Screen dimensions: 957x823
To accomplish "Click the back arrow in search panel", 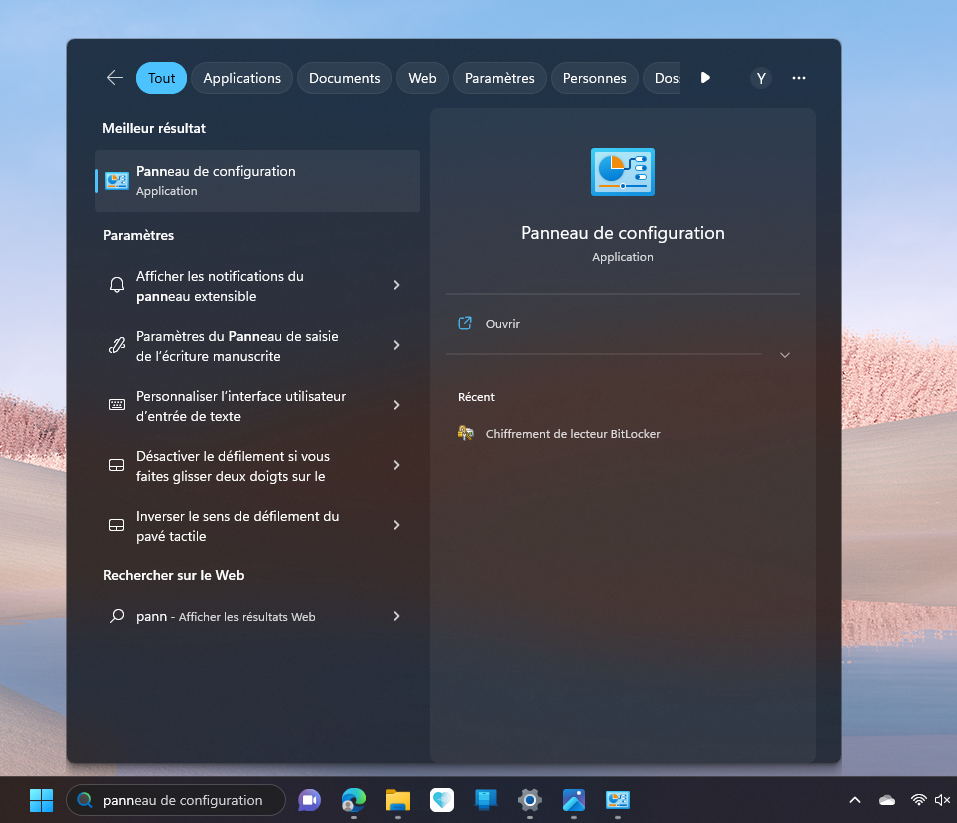I will coord(114,78).
